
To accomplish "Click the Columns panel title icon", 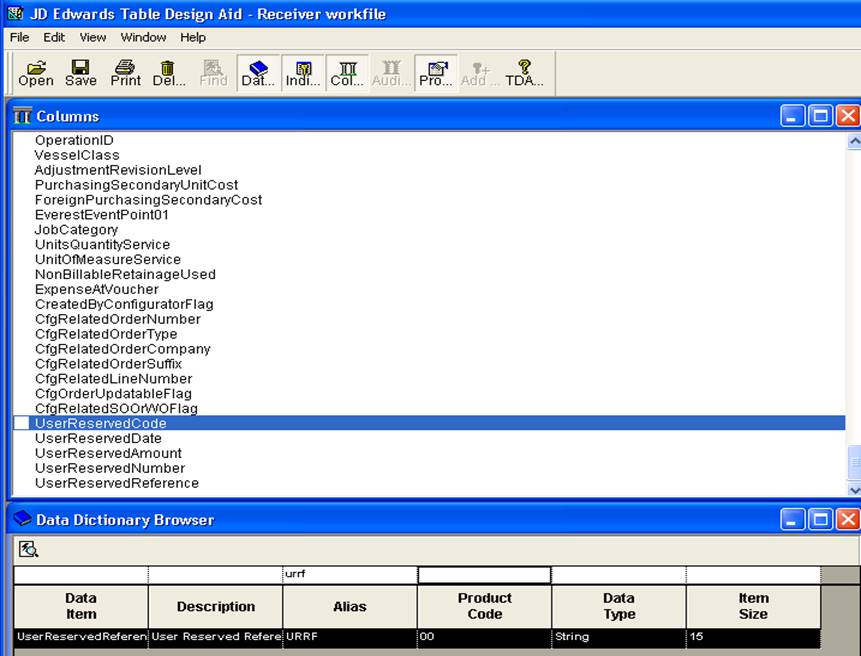I will pos(23,116).
